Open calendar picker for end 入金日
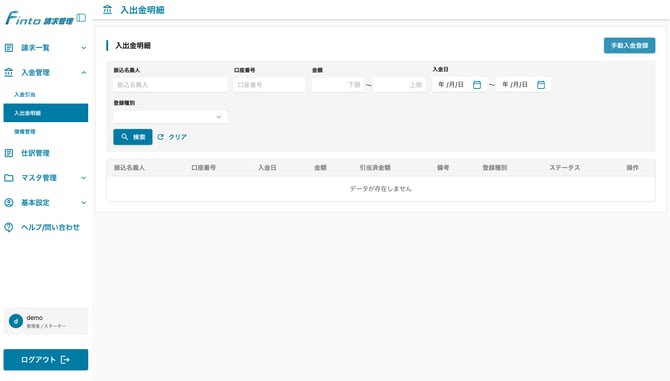The image size is (670, 381). coord(541,85)
